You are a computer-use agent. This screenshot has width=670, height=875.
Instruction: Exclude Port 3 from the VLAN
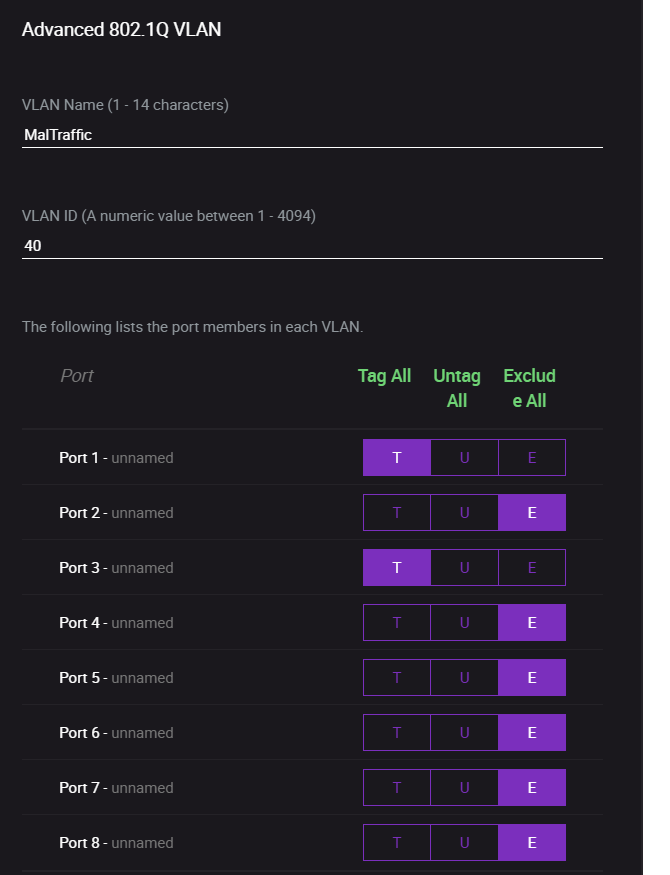[532, 568]
